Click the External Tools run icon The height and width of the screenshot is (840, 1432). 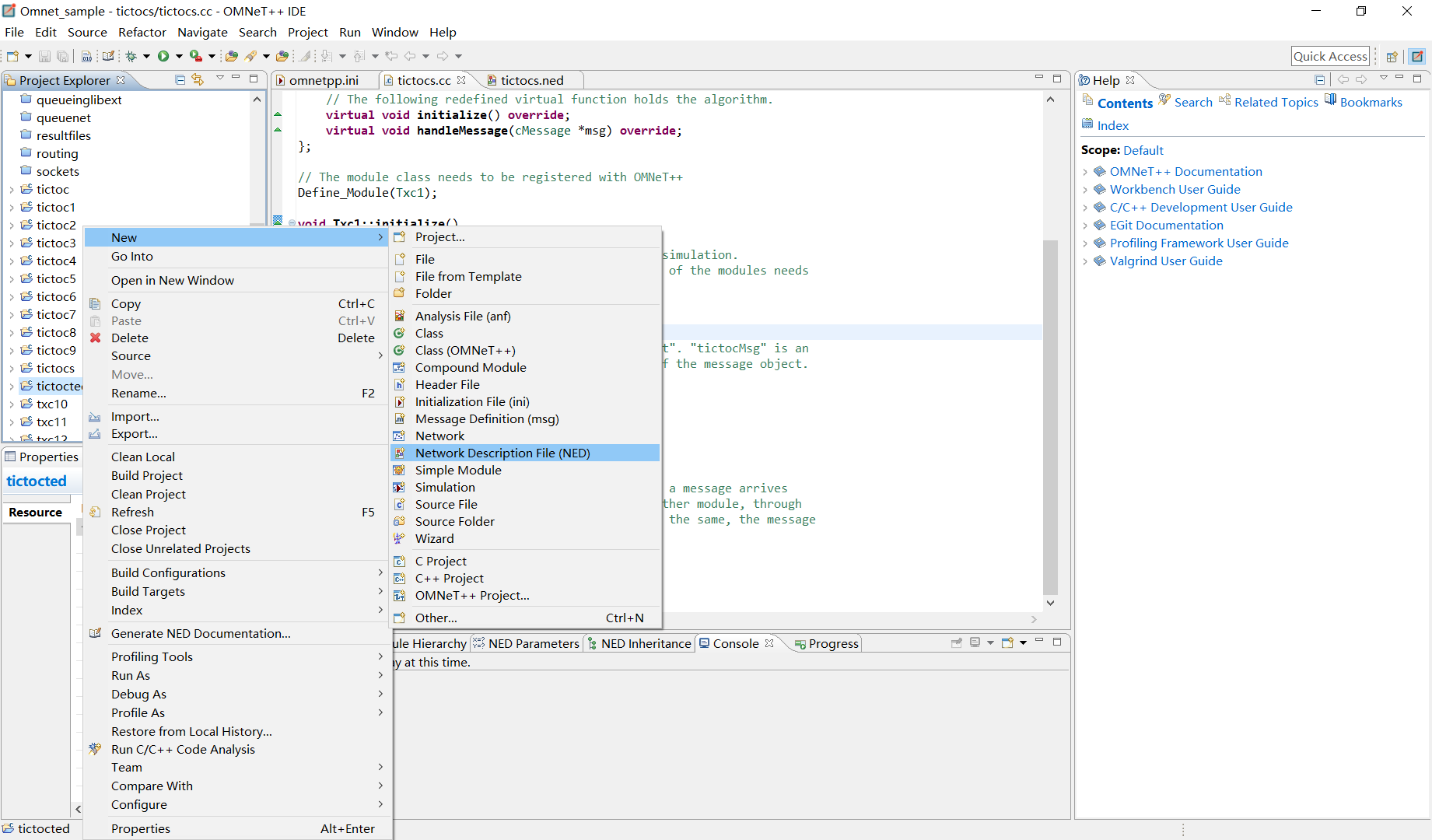(196, 56)
